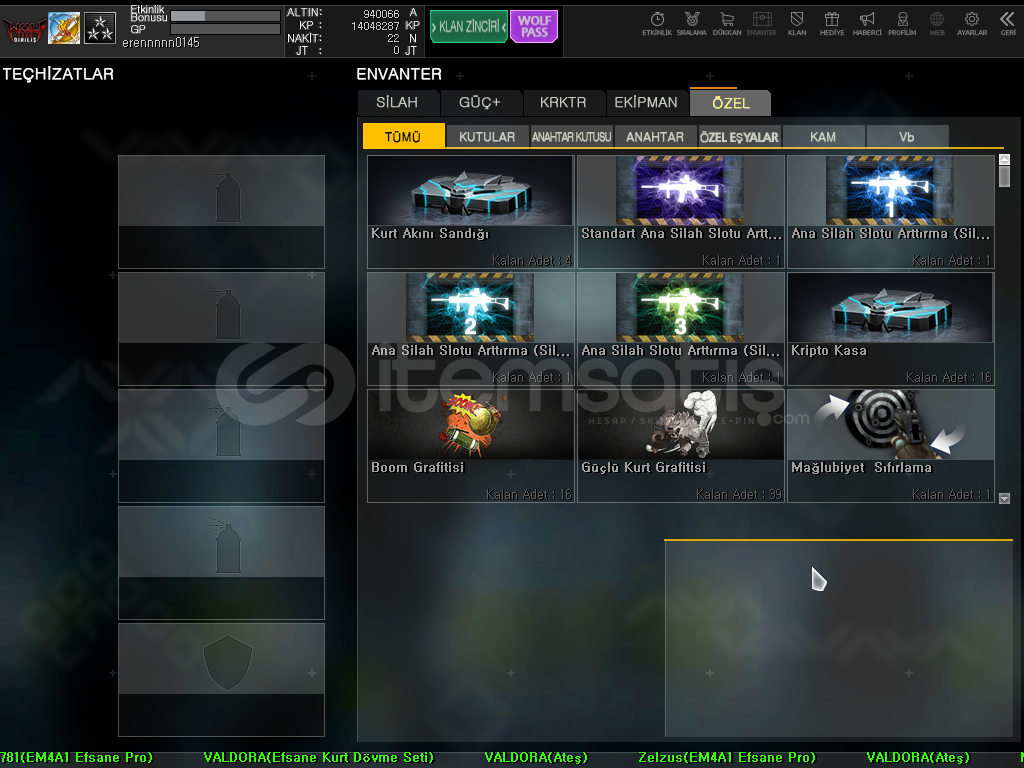Click the player avatar emblem icon
Image resolution: width=1024 pixels, height=768 pixels.
tap(64, 28)
